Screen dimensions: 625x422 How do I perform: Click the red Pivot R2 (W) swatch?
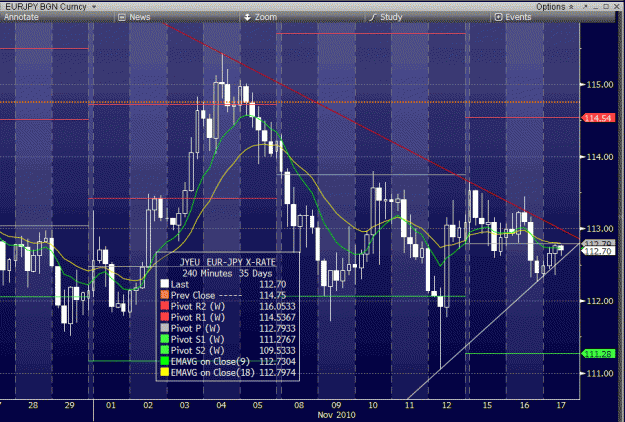click(165, 306)
